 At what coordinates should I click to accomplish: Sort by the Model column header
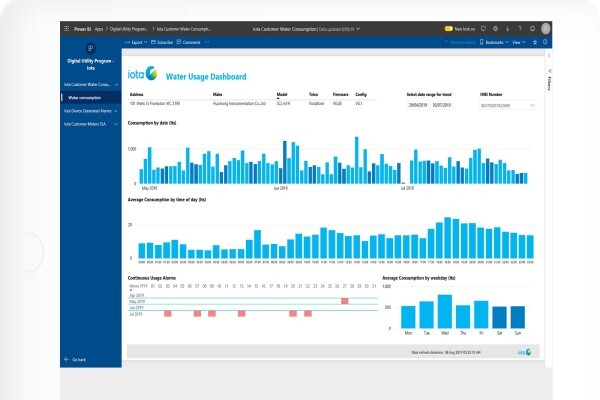tap(282, 95)
